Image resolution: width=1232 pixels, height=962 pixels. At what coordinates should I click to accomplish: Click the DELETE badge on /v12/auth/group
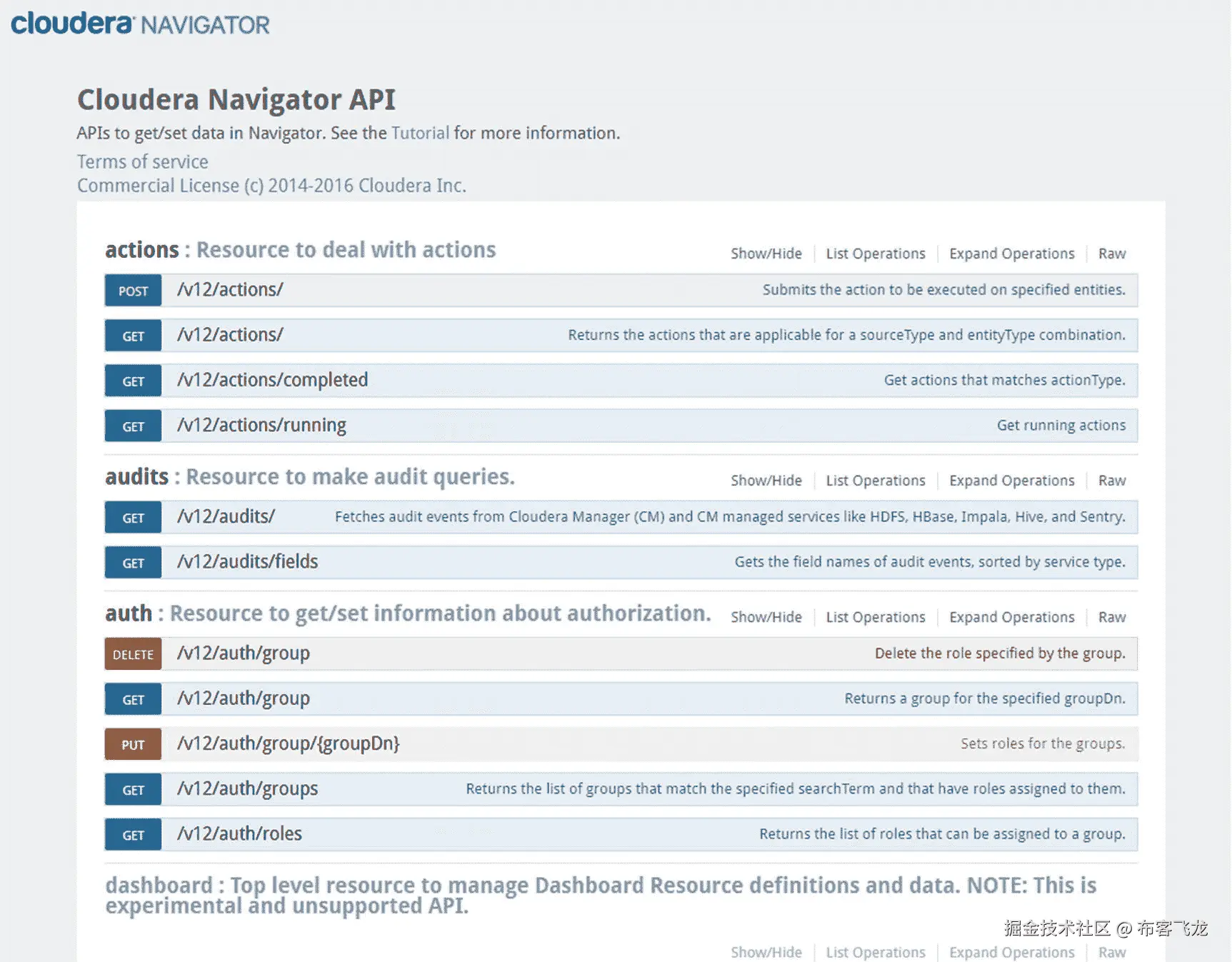(132, 653)
